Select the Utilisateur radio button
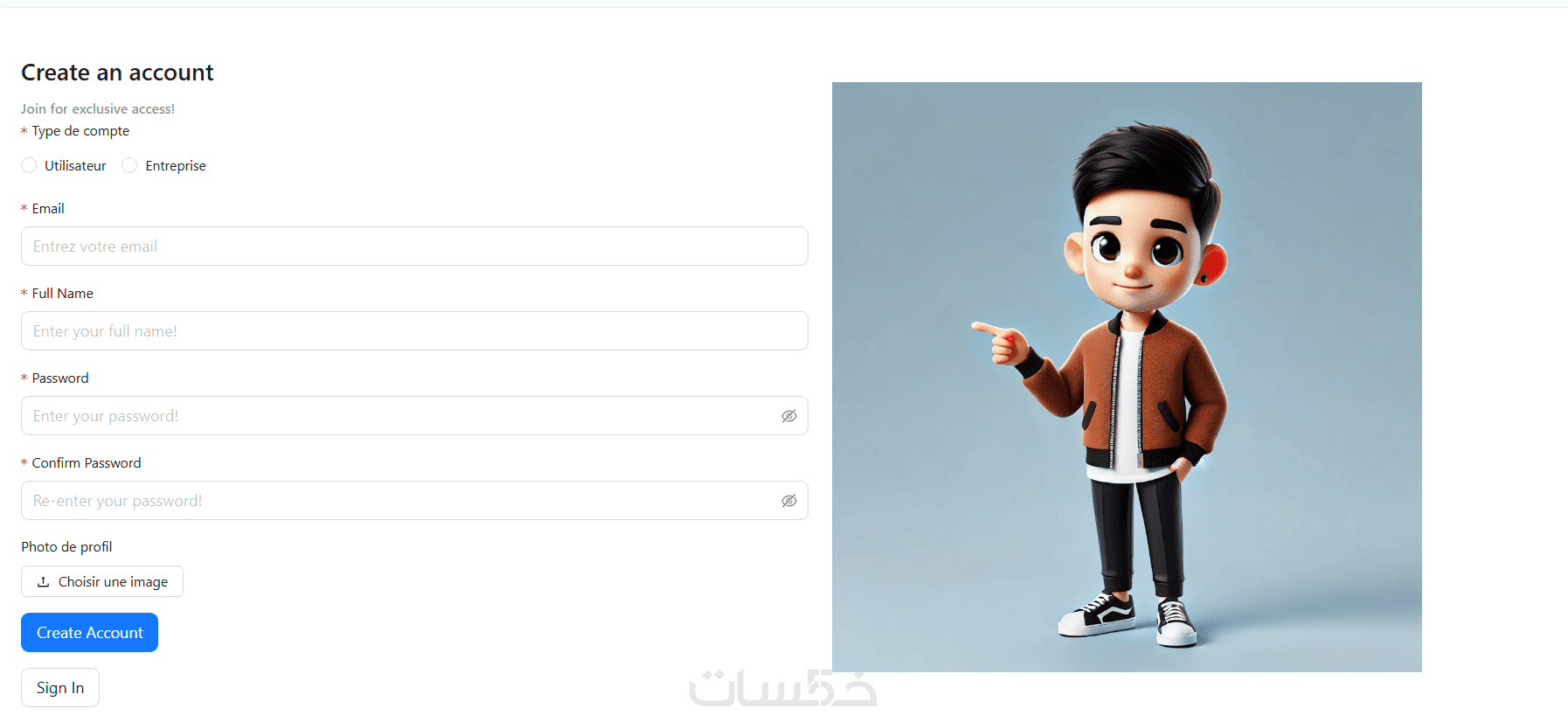Screen dimensions: 1568x722 click(x=29, y=165)
